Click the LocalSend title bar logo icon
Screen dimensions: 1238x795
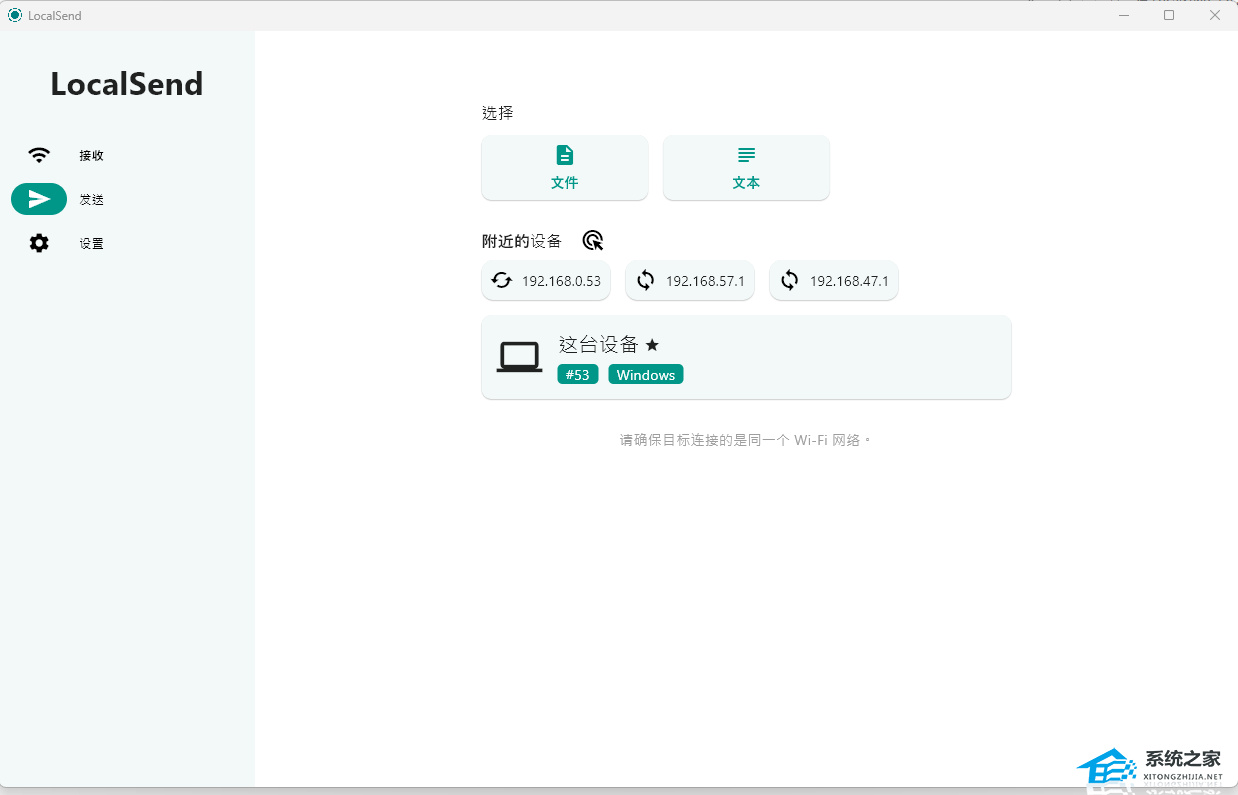(15, 15)
